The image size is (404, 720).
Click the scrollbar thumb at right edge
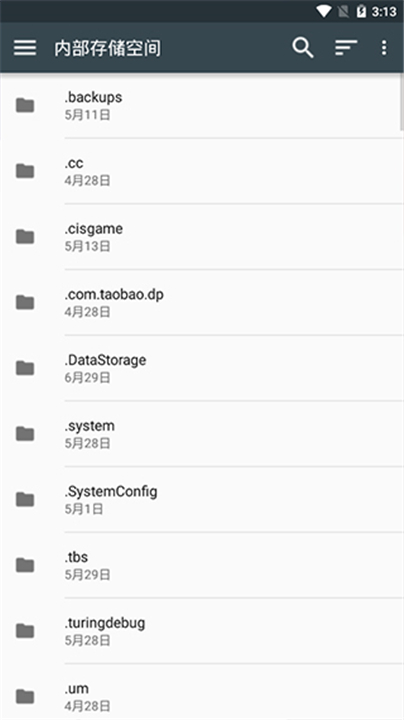tap(402, 103)
